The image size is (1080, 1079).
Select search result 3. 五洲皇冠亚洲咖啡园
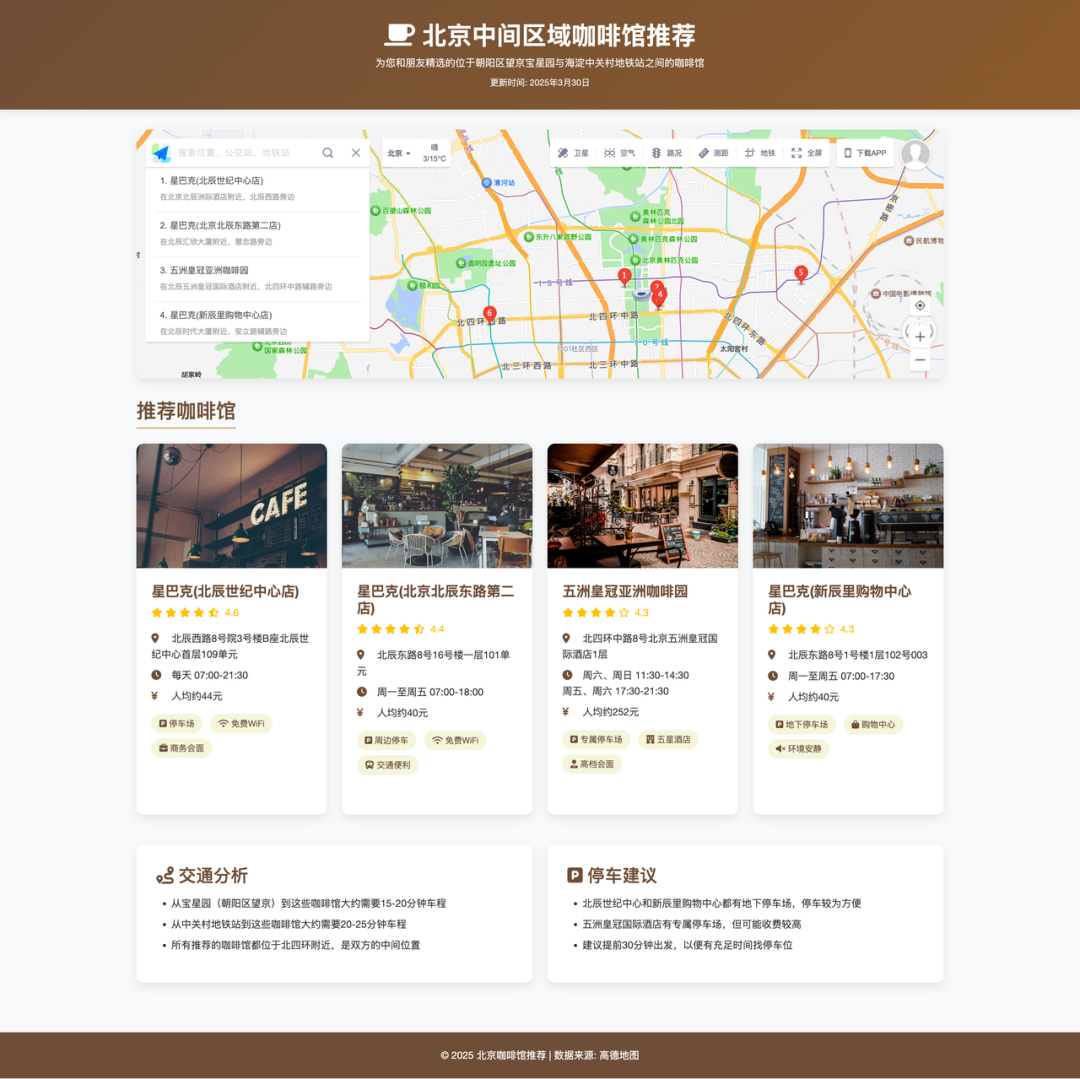pos(258,278)
